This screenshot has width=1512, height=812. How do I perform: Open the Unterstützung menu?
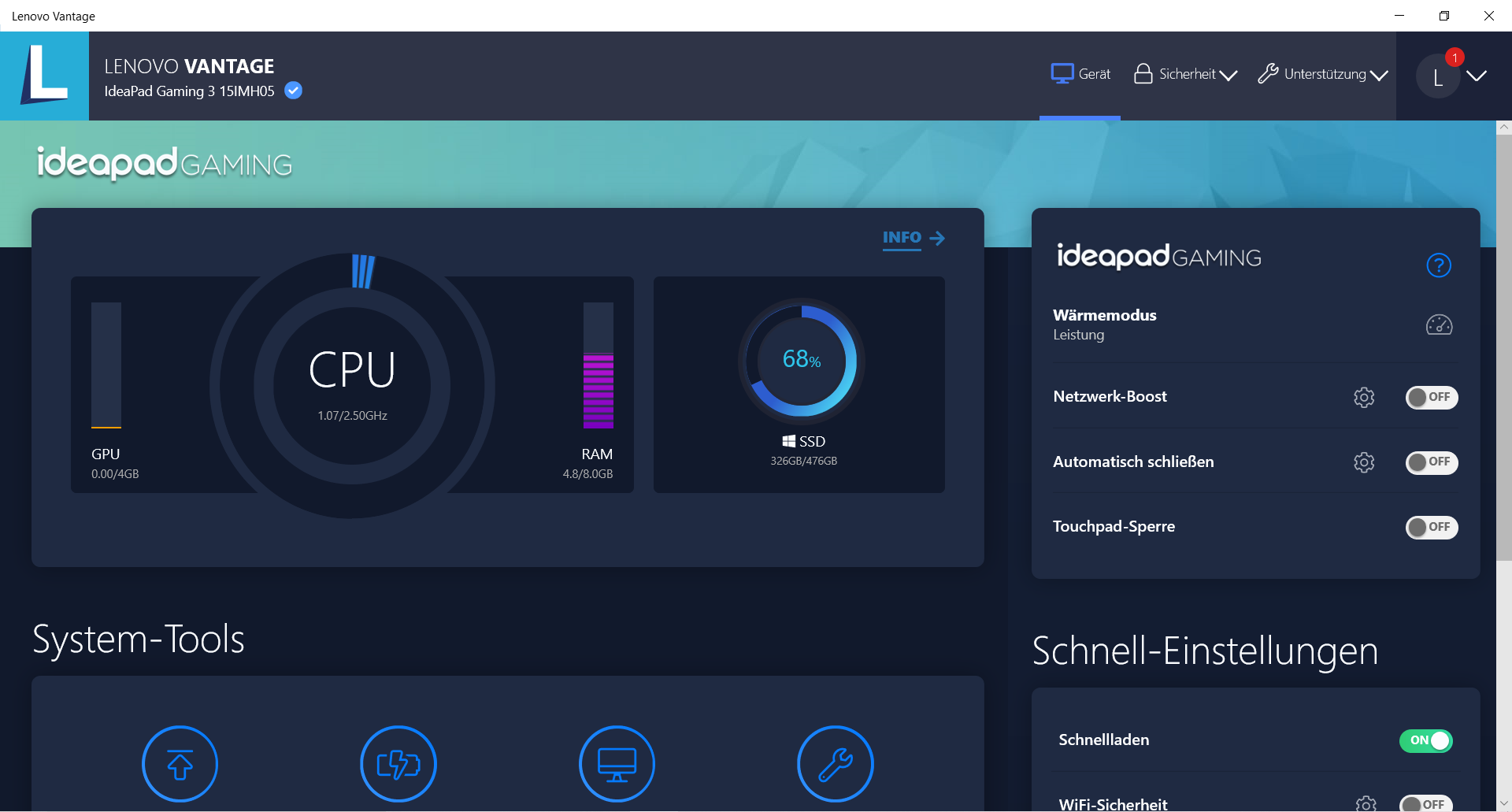click(1323, 74)
